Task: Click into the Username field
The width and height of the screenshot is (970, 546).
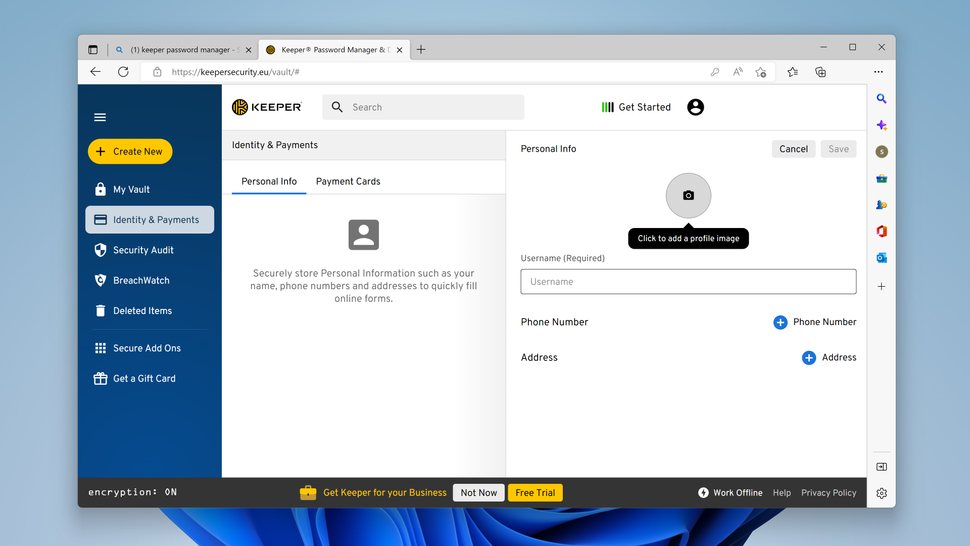Action: pos(688,281)
